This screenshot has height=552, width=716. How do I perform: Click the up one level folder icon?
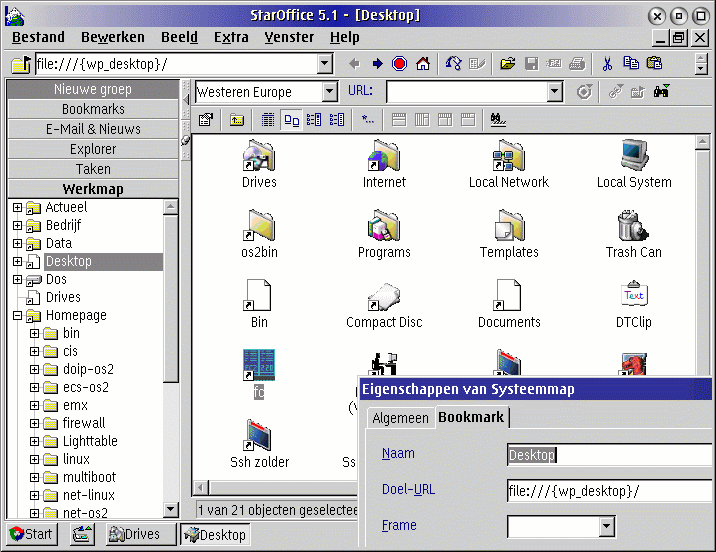[237, 120]
